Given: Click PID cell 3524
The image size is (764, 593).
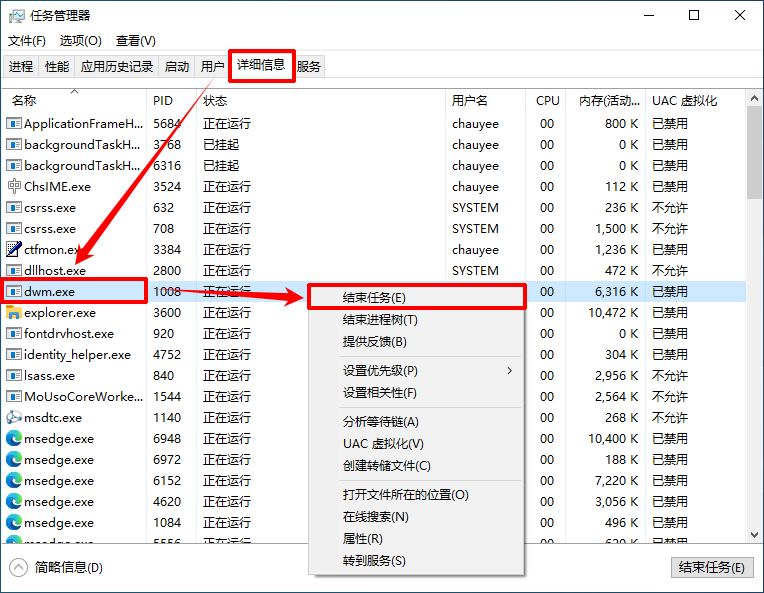Looking at the screenshot, I should pyautogui.click(x=167, y=187).
